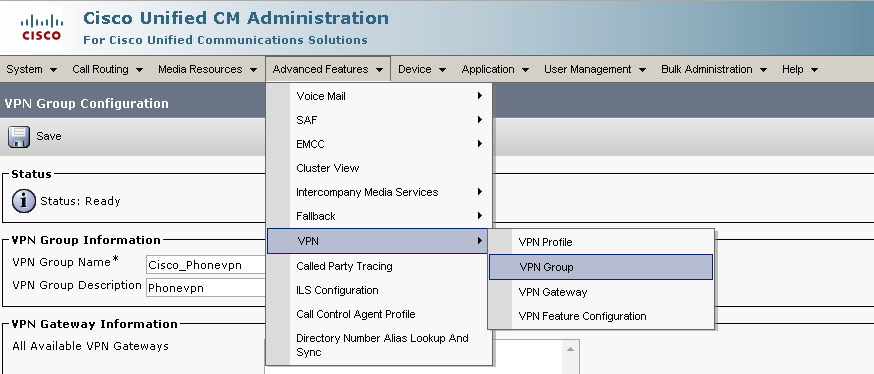Select Directory Number Alias Lookup And Sync
The width and height of the screenshot is (874, 374).
click(379, 345)
